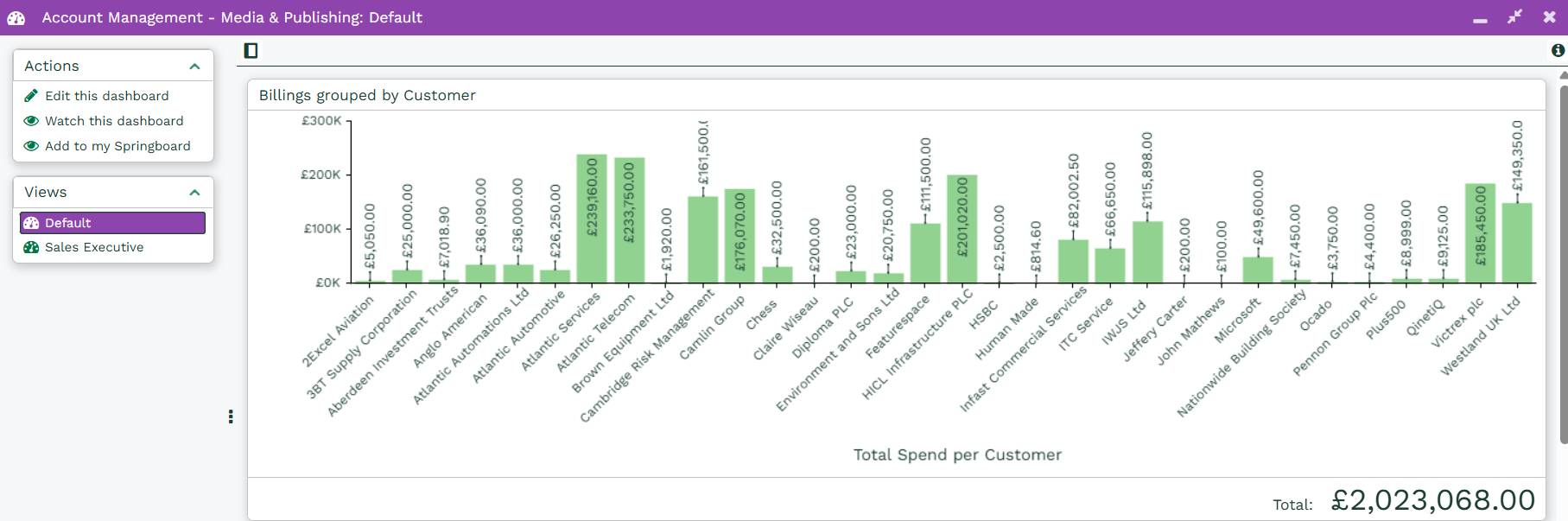Image resolution: width=1568 pixels, height=521 pixels.
Task: Click the Sales Executive view gauge icon
Action: tap(31, 247)
